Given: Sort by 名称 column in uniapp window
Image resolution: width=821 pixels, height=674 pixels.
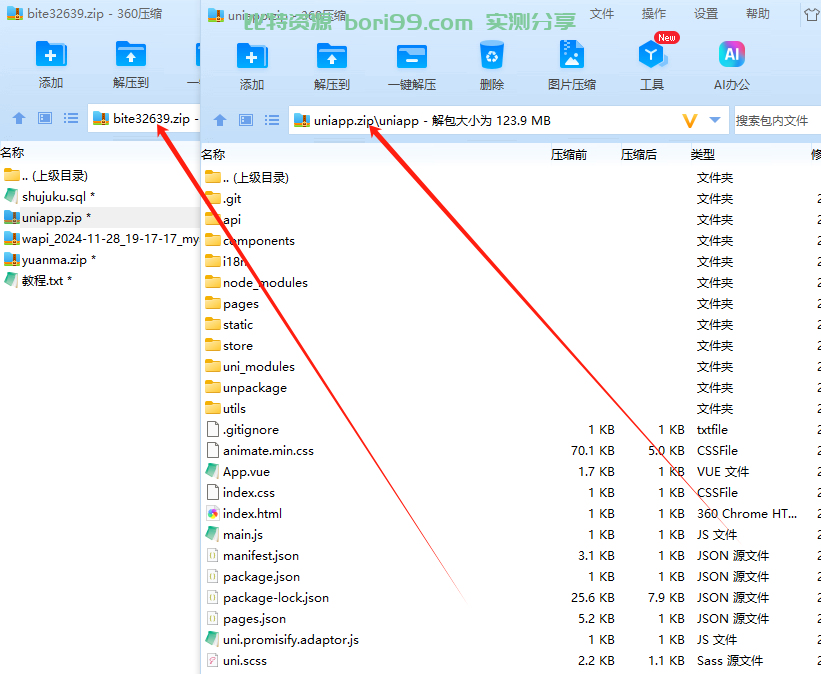Looking at the screenshot, I should pyautogui.click(x=213, y=154).
